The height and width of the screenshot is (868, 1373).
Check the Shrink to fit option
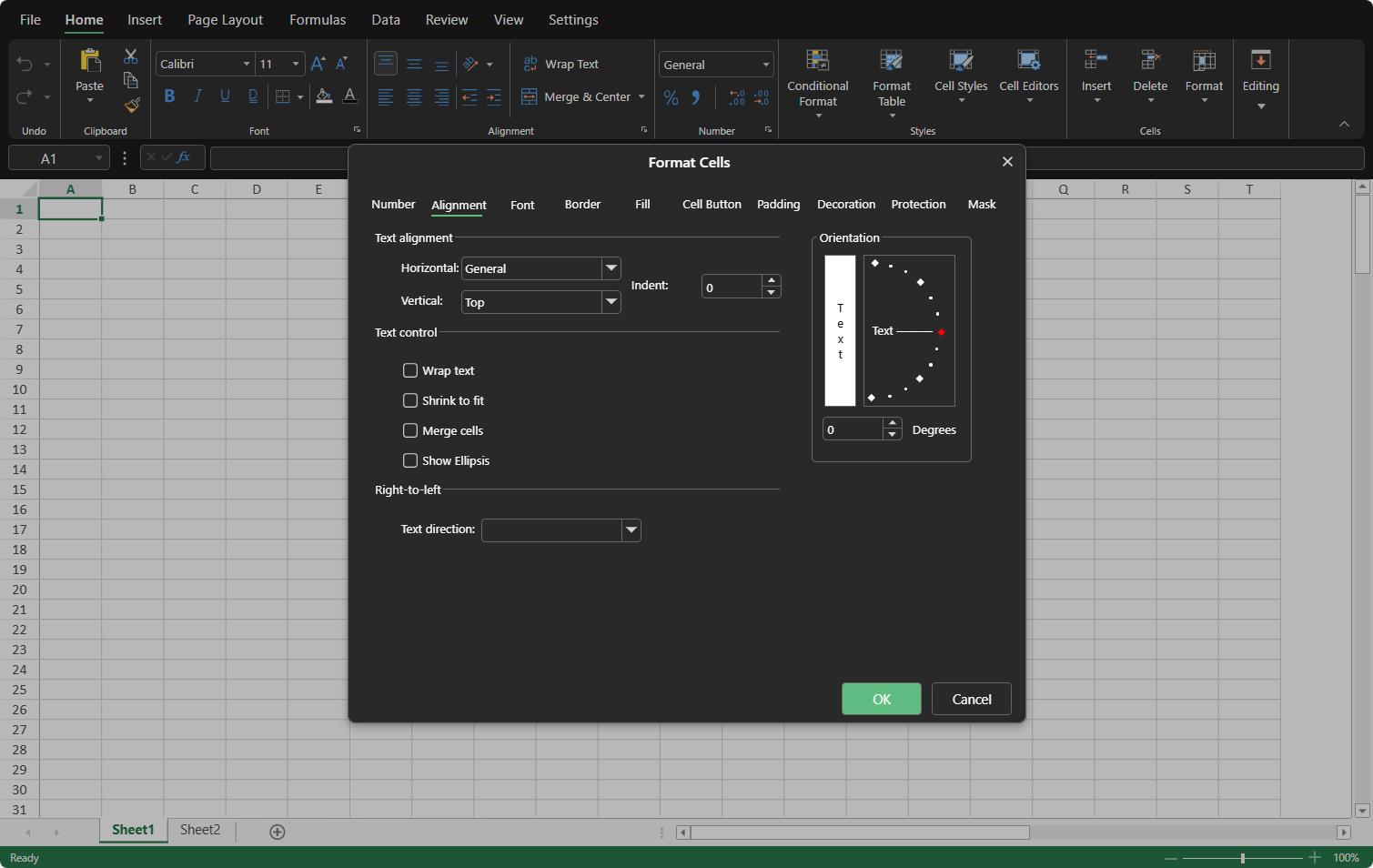(410, 400)
